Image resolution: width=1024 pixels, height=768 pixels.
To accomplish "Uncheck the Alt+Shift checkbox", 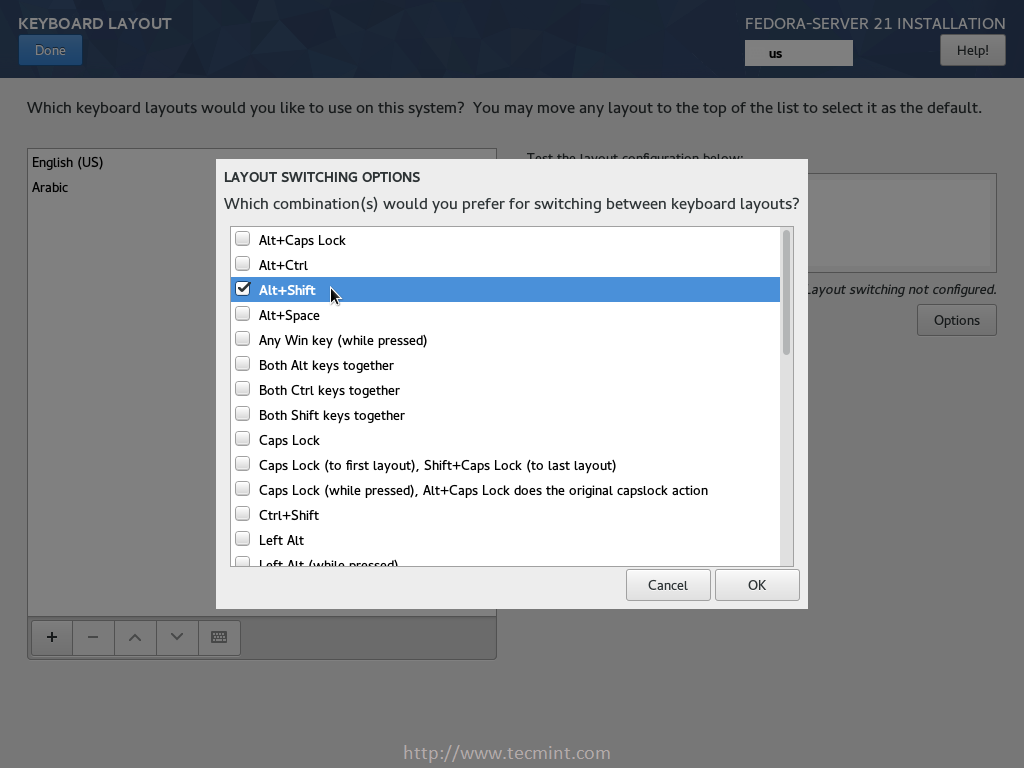I will pos(242,289).
